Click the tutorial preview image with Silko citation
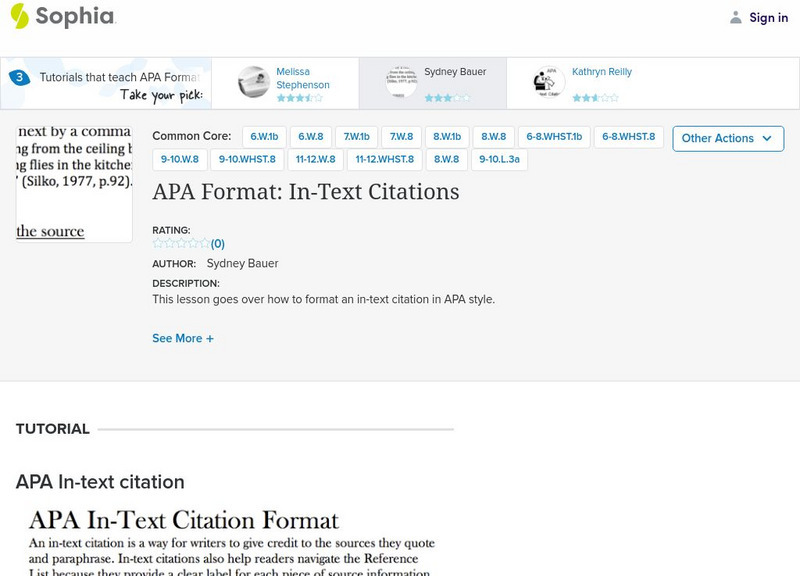 pyautogui.click(x=74, y=184)
